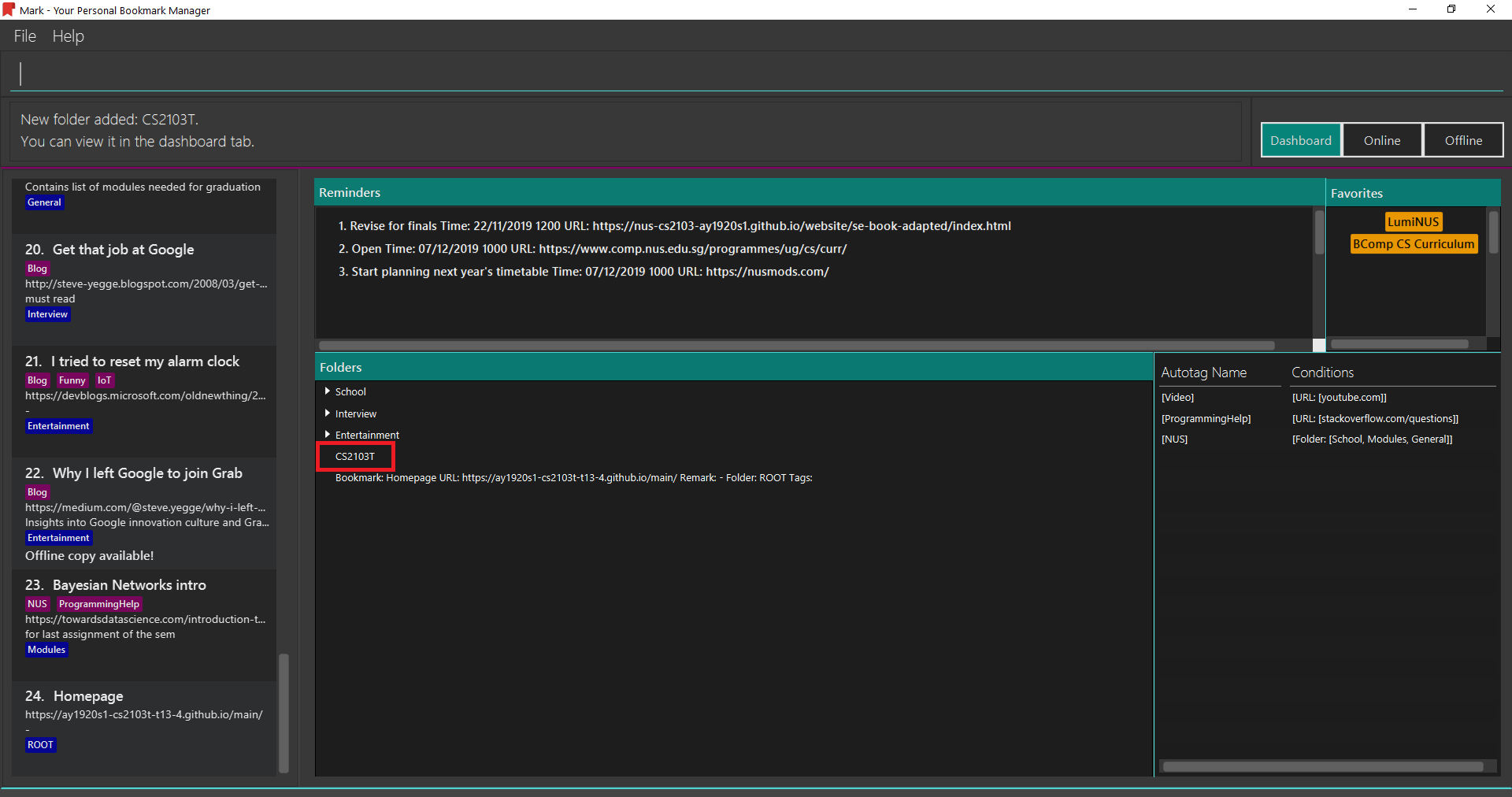Click the IoT tag on bookmark 21
Image resolution: width=1512 pixels, height=797 pixels.
[104, 380]
